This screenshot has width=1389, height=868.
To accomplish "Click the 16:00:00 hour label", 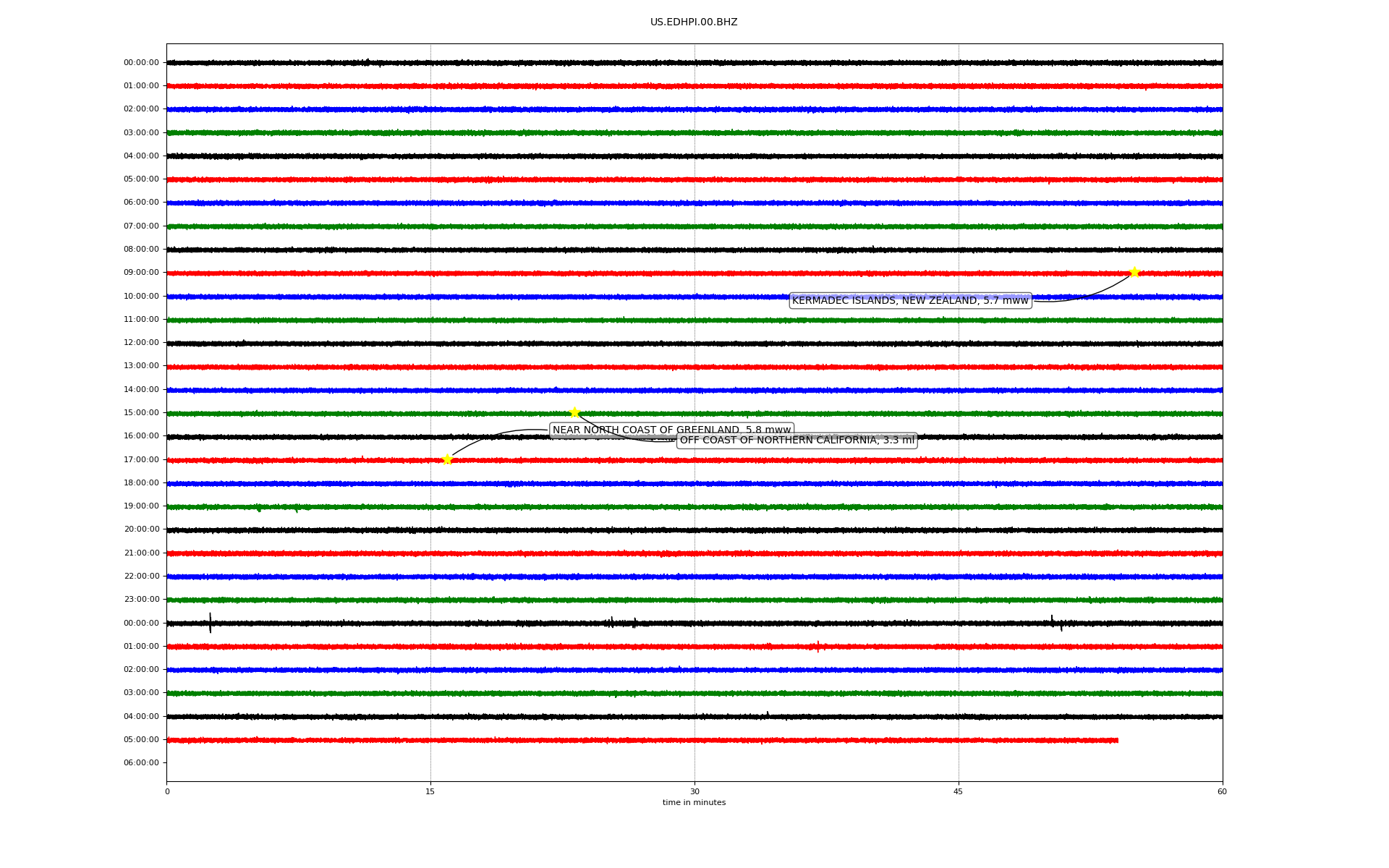I will tap(141, 435).
